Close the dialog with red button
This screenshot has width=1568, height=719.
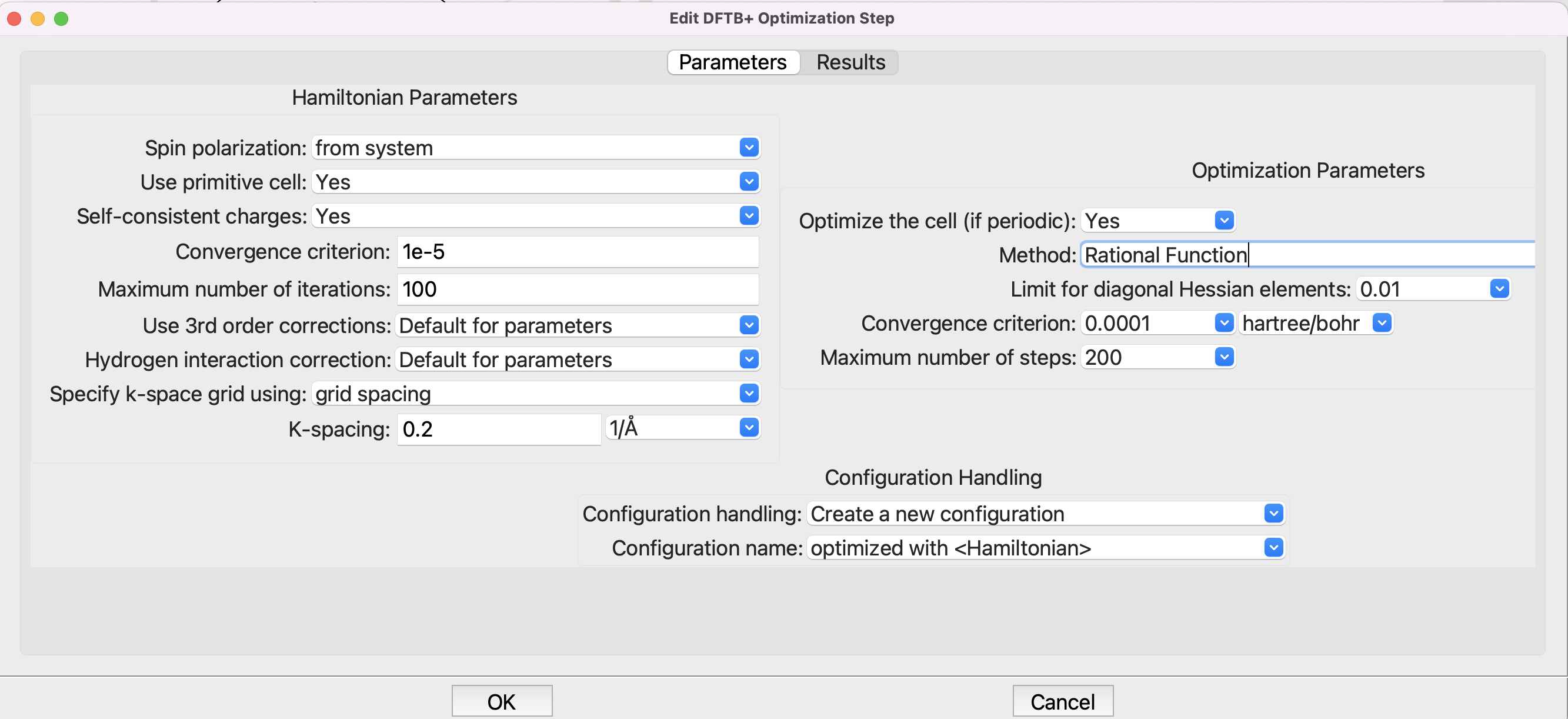pyautogui.click(x=15, y=19)
